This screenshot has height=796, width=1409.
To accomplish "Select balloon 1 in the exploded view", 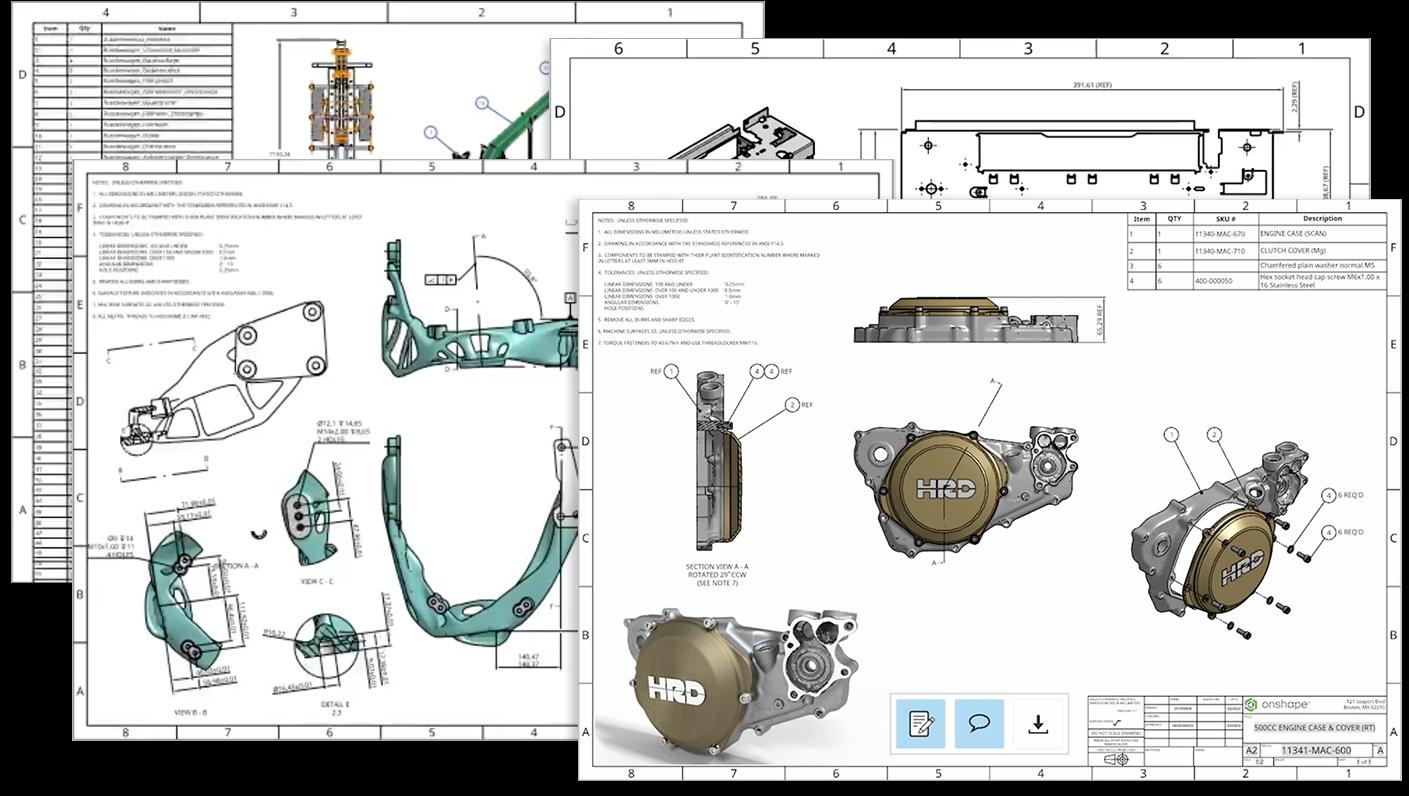I will pos(1171,434).
